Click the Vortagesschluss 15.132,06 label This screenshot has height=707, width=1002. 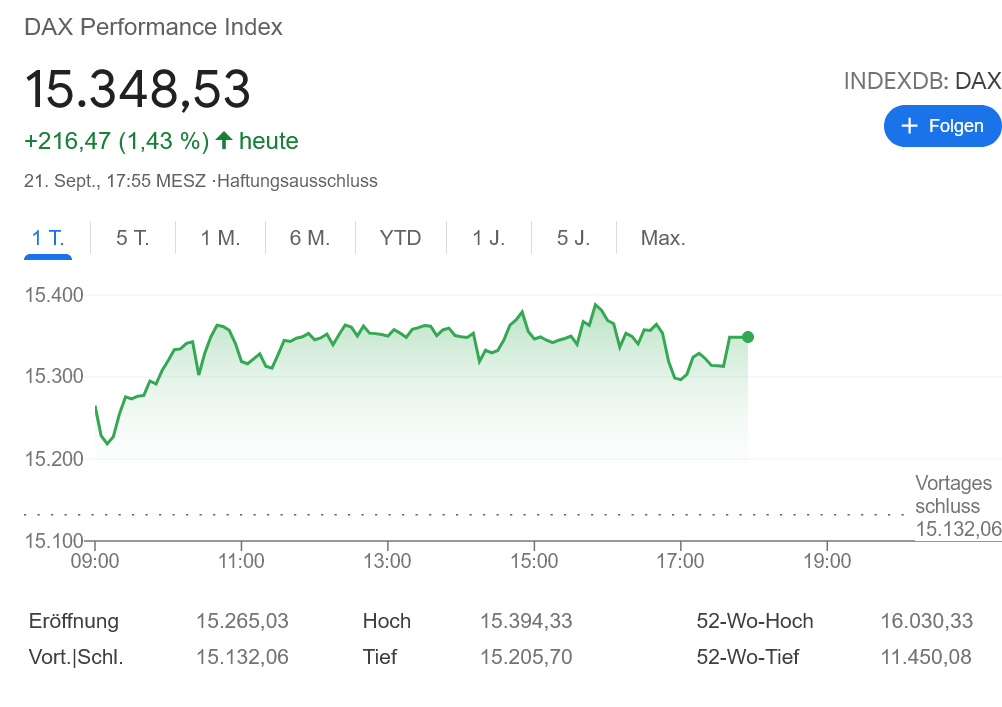coord(957,506)
